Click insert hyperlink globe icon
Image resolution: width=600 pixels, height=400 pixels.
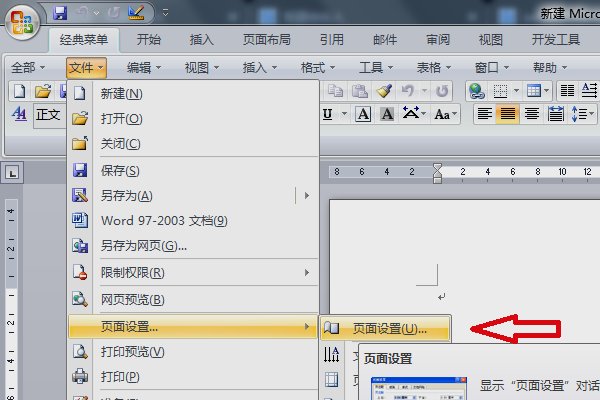[476, 91]
